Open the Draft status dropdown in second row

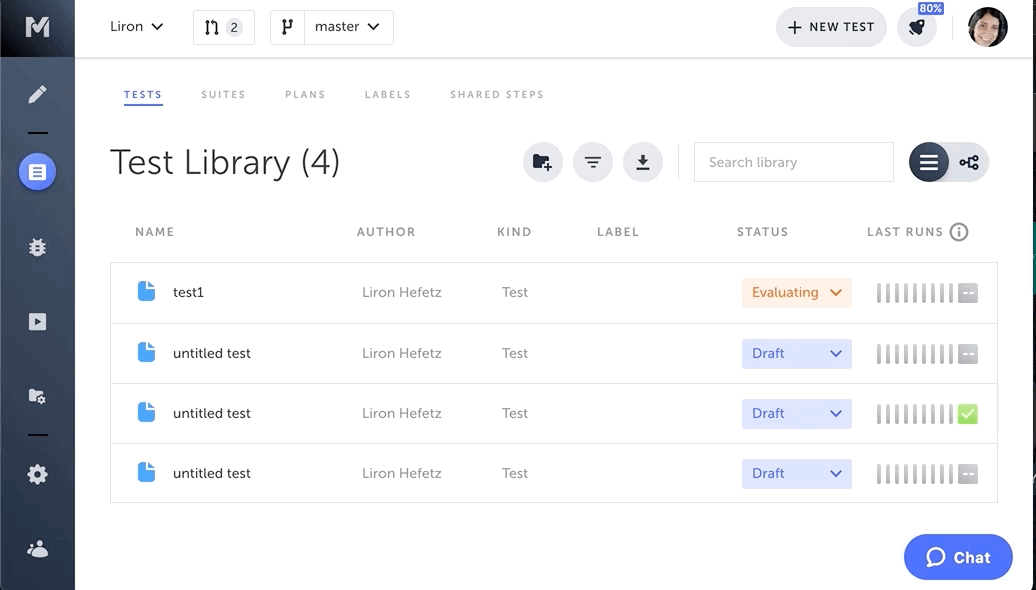[x=796, y=353]
